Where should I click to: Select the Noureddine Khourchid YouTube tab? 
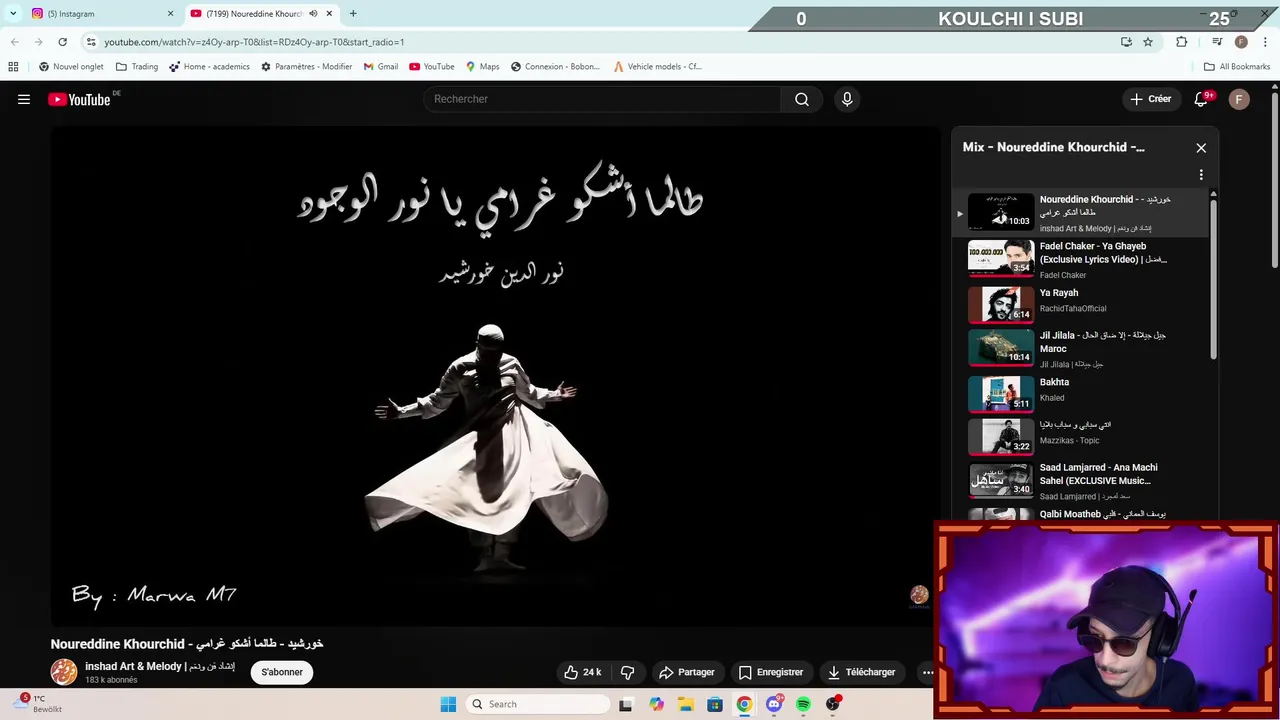[262, 14]
